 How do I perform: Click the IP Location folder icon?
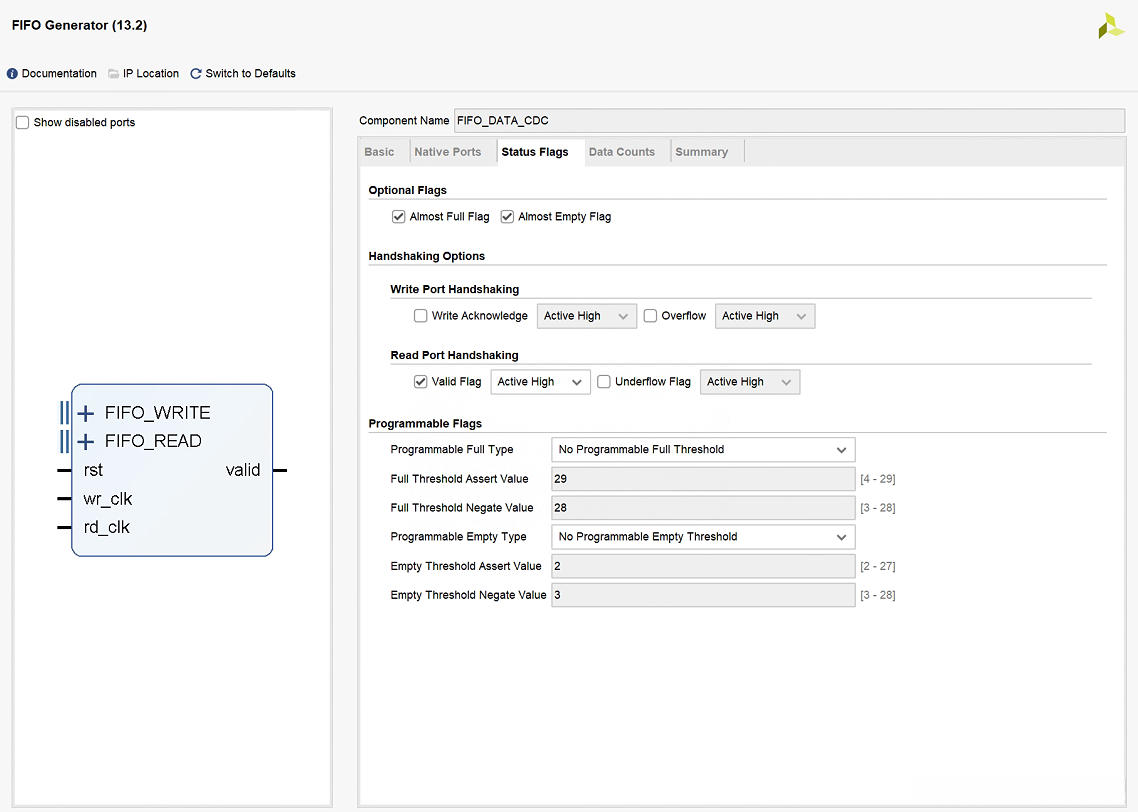tap(114, 74)
